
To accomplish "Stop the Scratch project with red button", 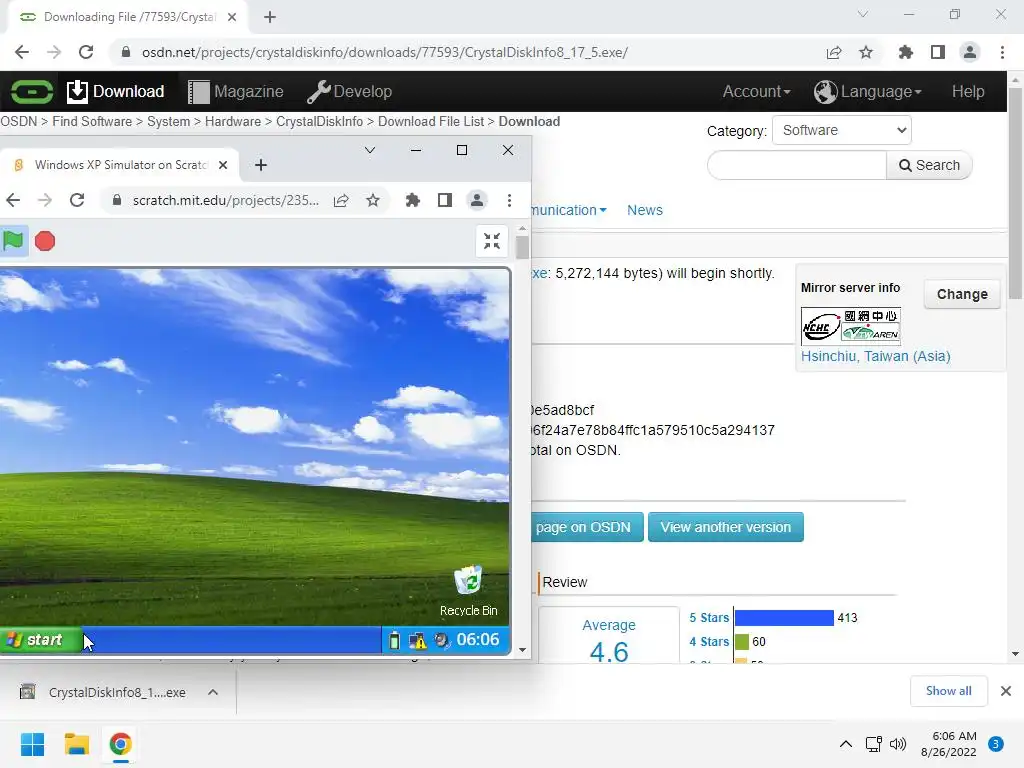I will pos(45,241).
